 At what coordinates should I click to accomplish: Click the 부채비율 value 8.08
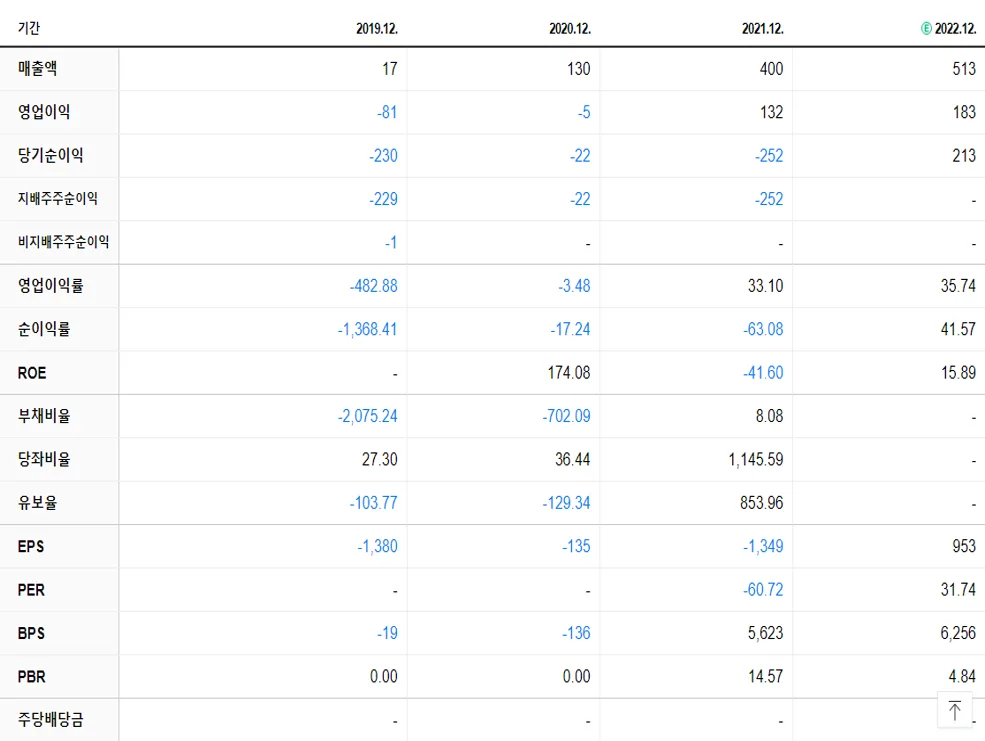click(x=770, y=416)
